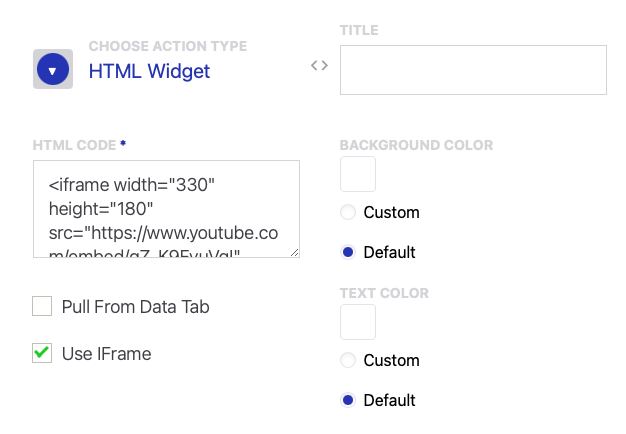Click the Background Color section label
626x434 pixels.
tap(416, 145)
